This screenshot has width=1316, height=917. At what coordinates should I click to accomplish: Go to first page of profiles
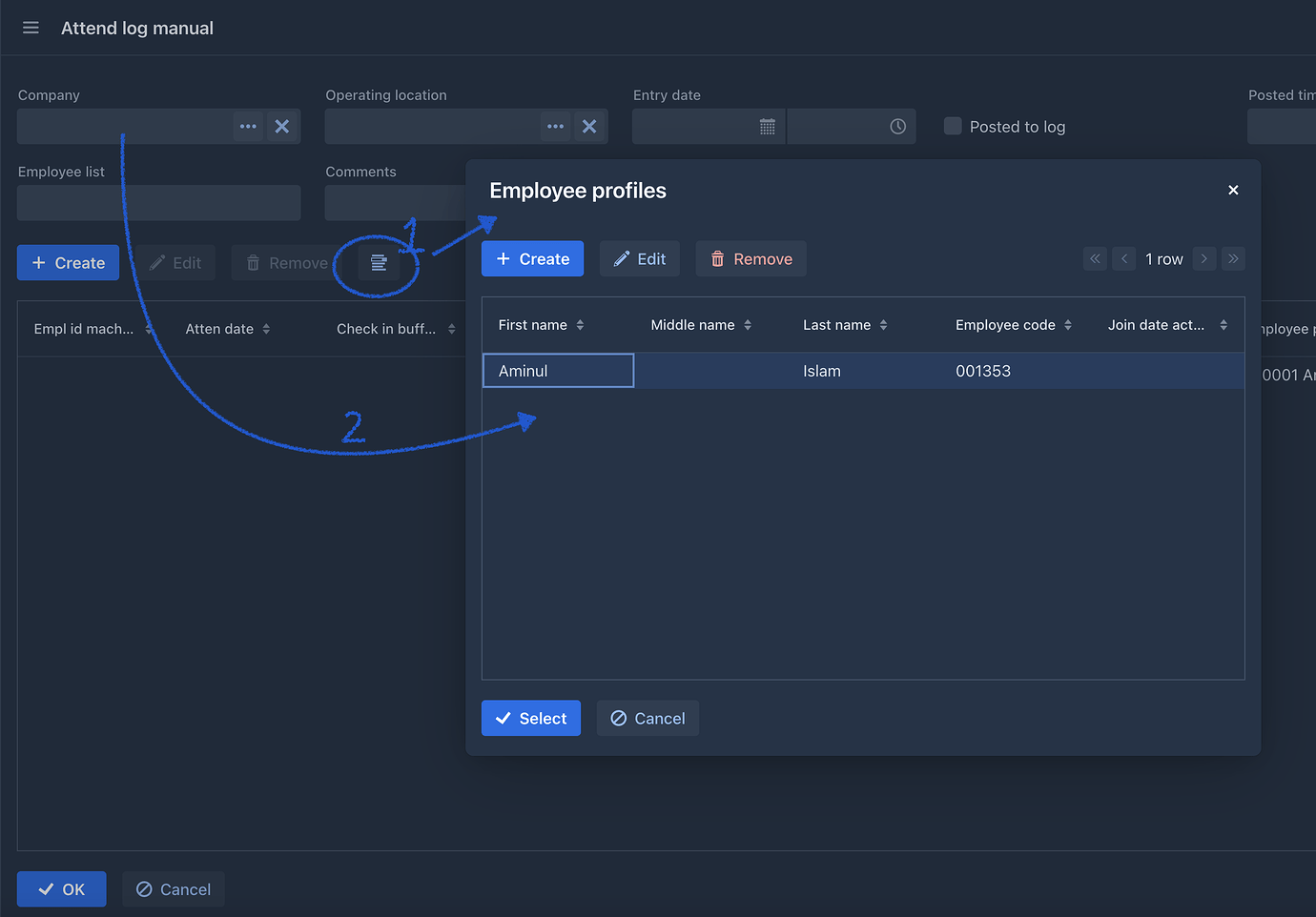pos(1095,258)
